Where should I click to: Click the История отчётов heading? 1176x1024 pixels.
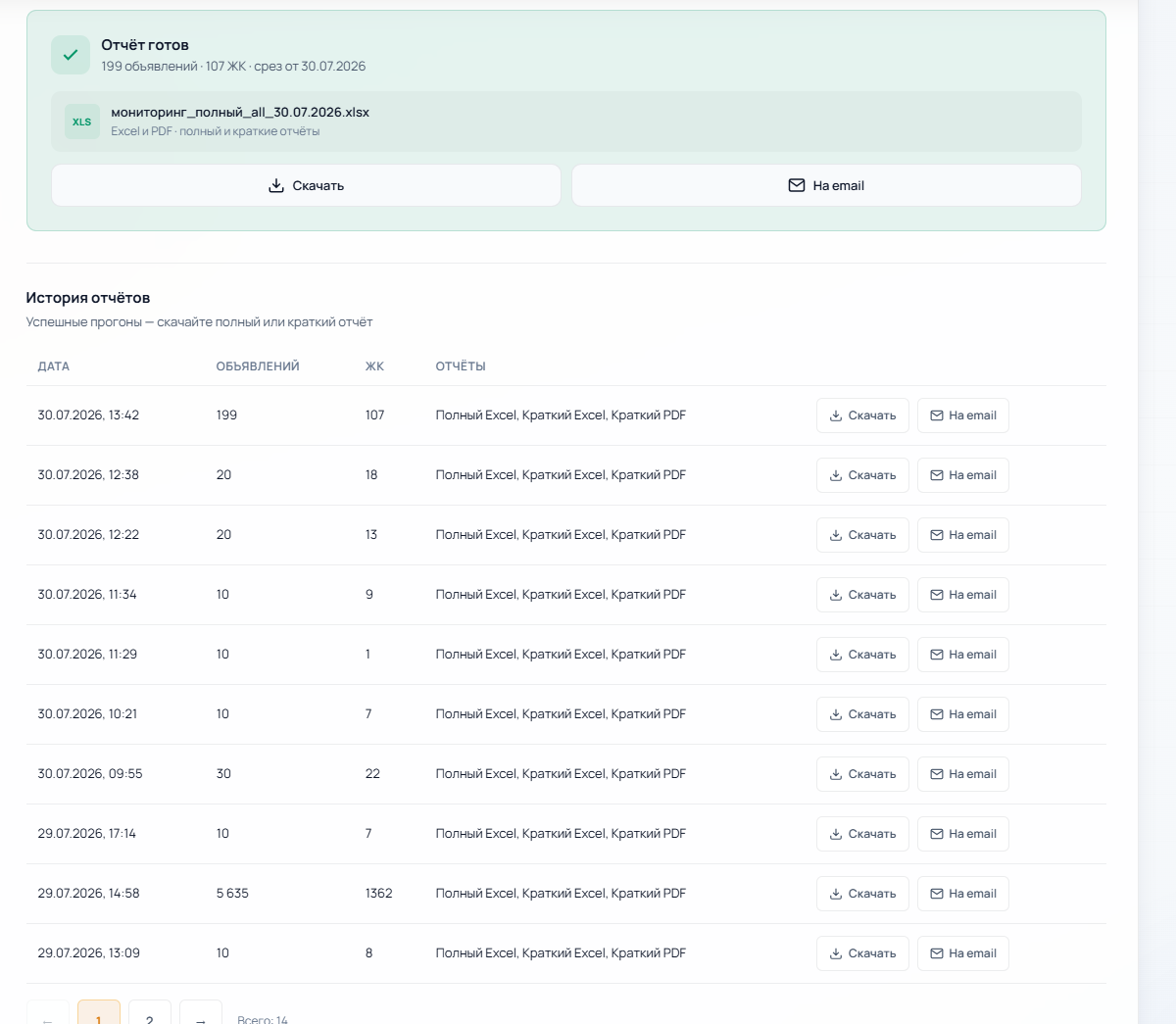(x=88, y=298)
